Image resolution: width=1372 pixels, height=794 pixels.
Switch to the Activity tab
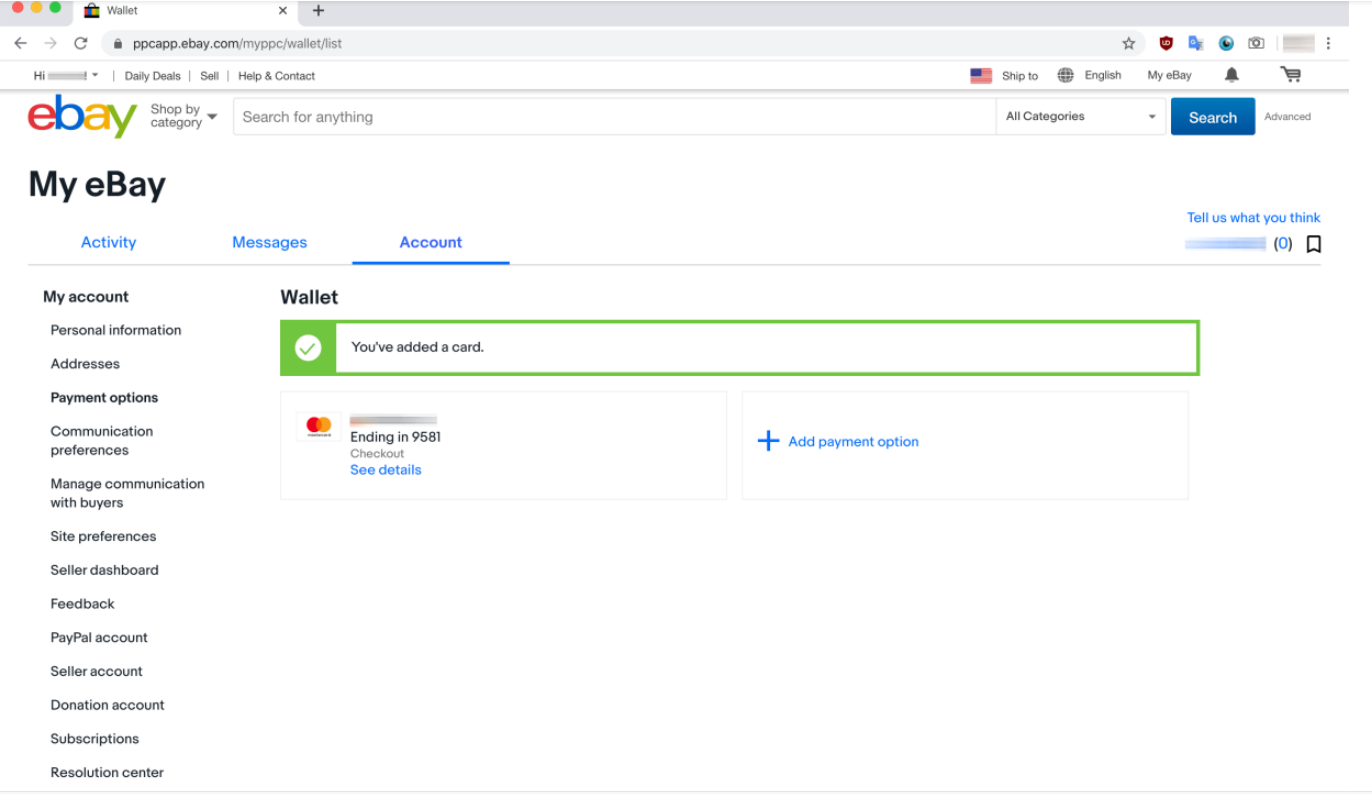coord(108,242)
